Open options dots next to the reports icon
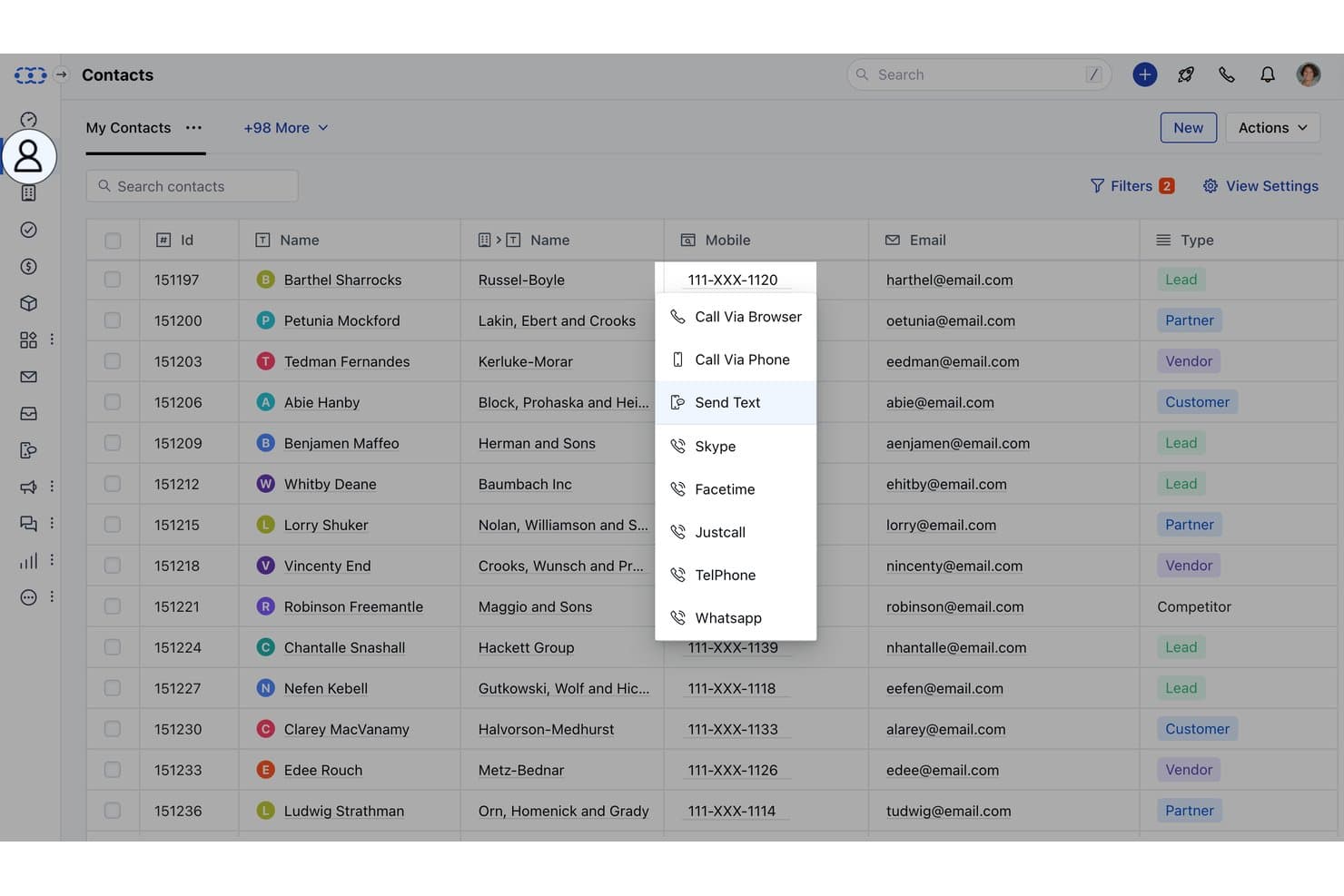 tap(52, 560)
